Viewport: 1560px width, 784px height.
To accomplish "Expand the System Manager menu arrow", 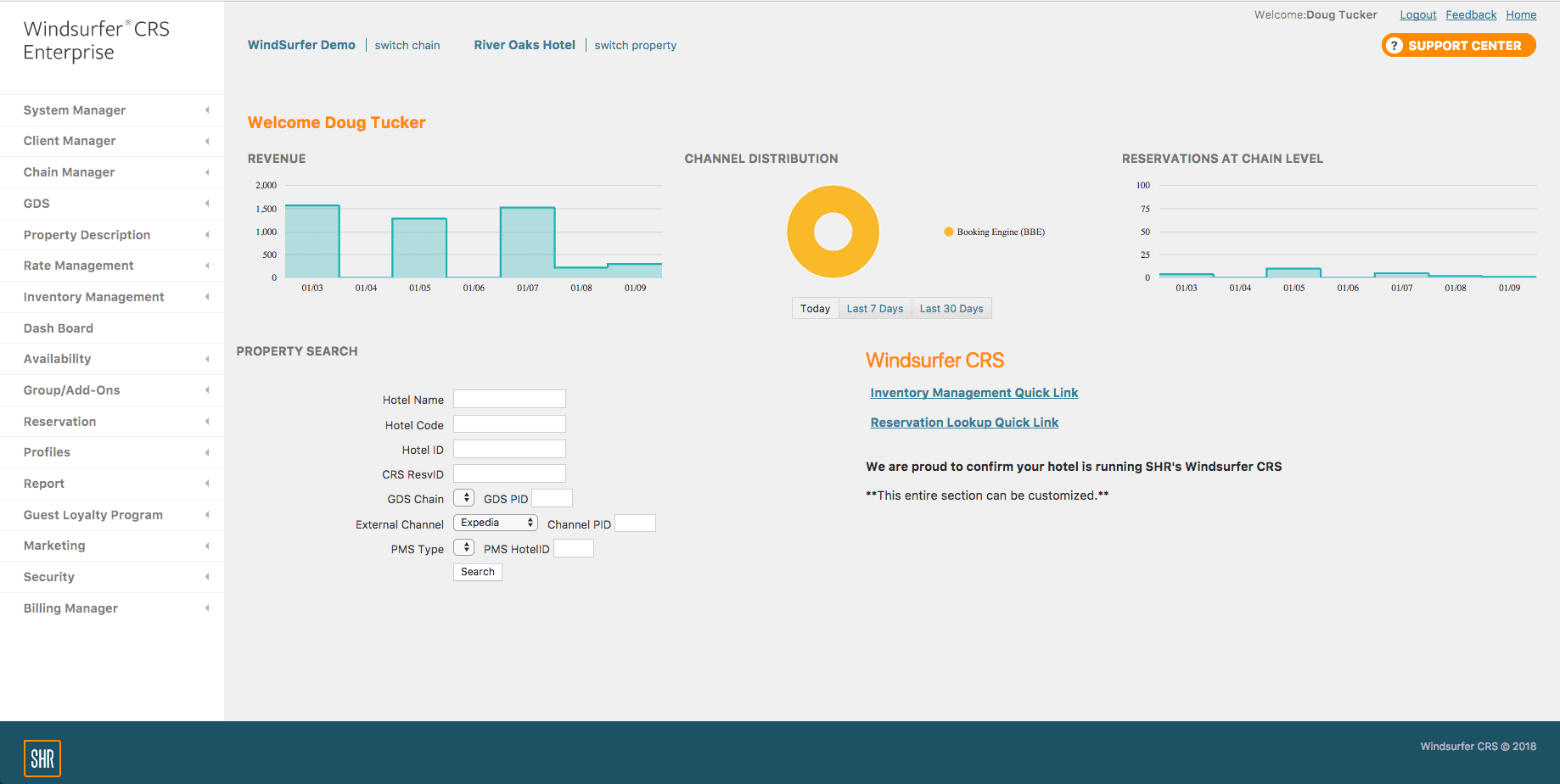I will [207, 110].
